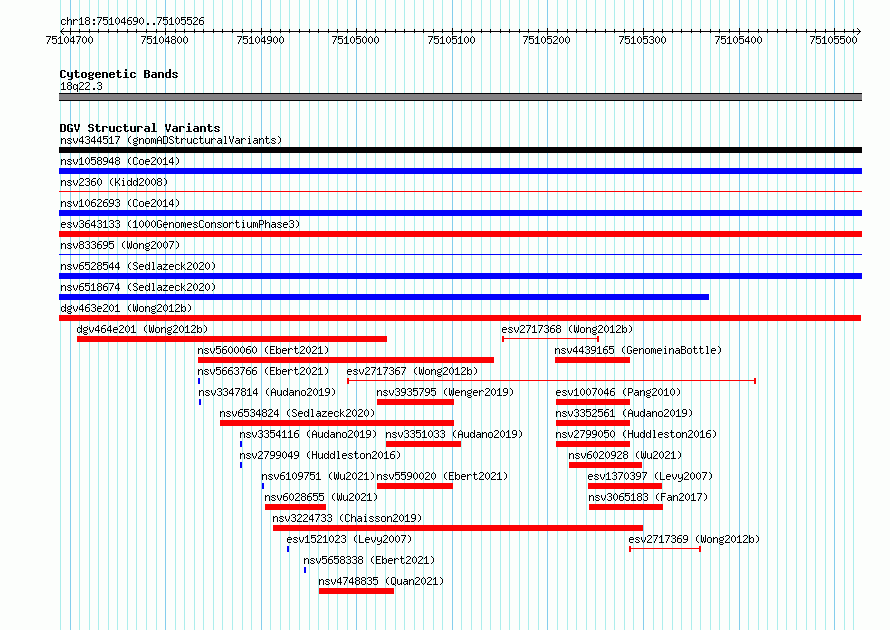Viewport: 890px width, 630px height.
Task: Select the black nsv4344517 variant bar
Action: pos(460,150)
